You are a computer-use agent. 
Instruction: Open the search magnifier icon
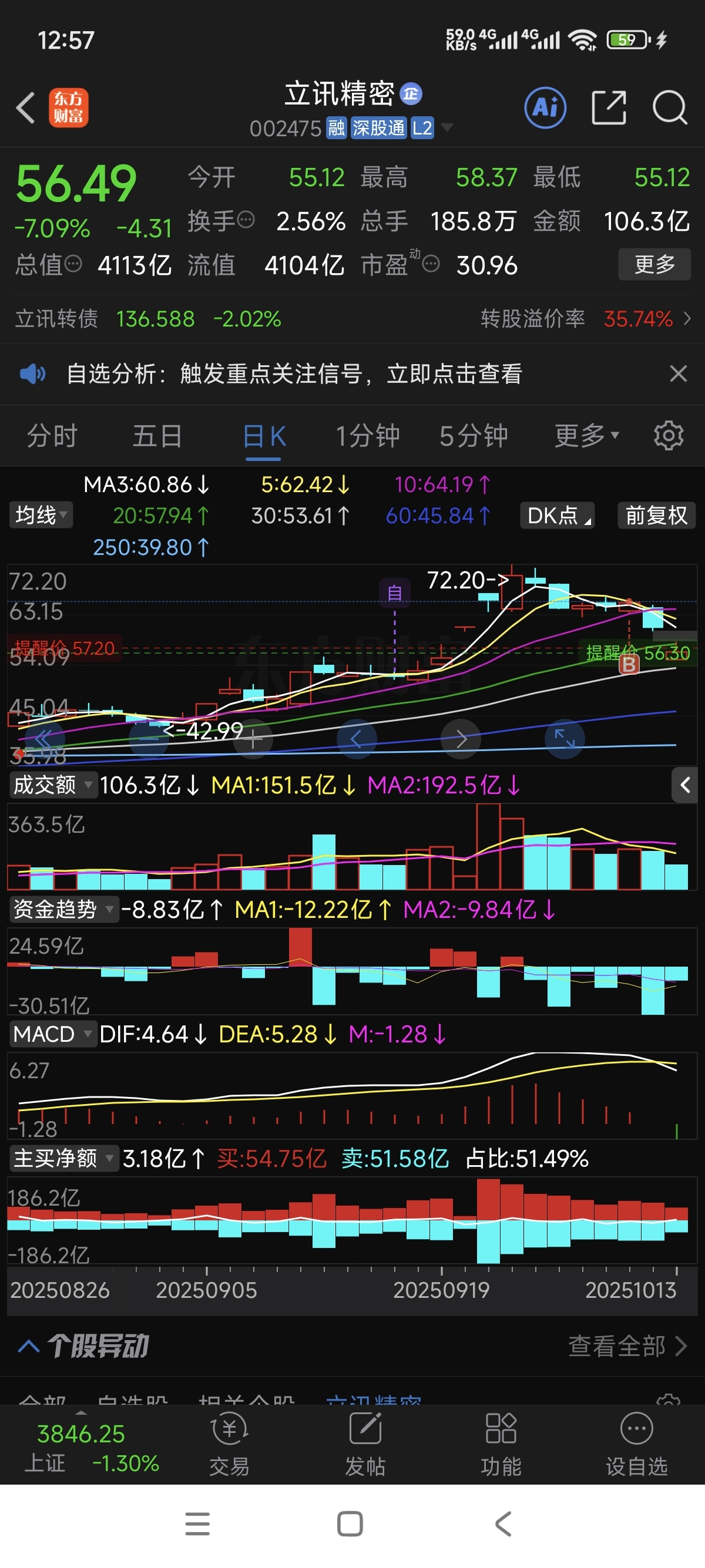pos(670,108)
